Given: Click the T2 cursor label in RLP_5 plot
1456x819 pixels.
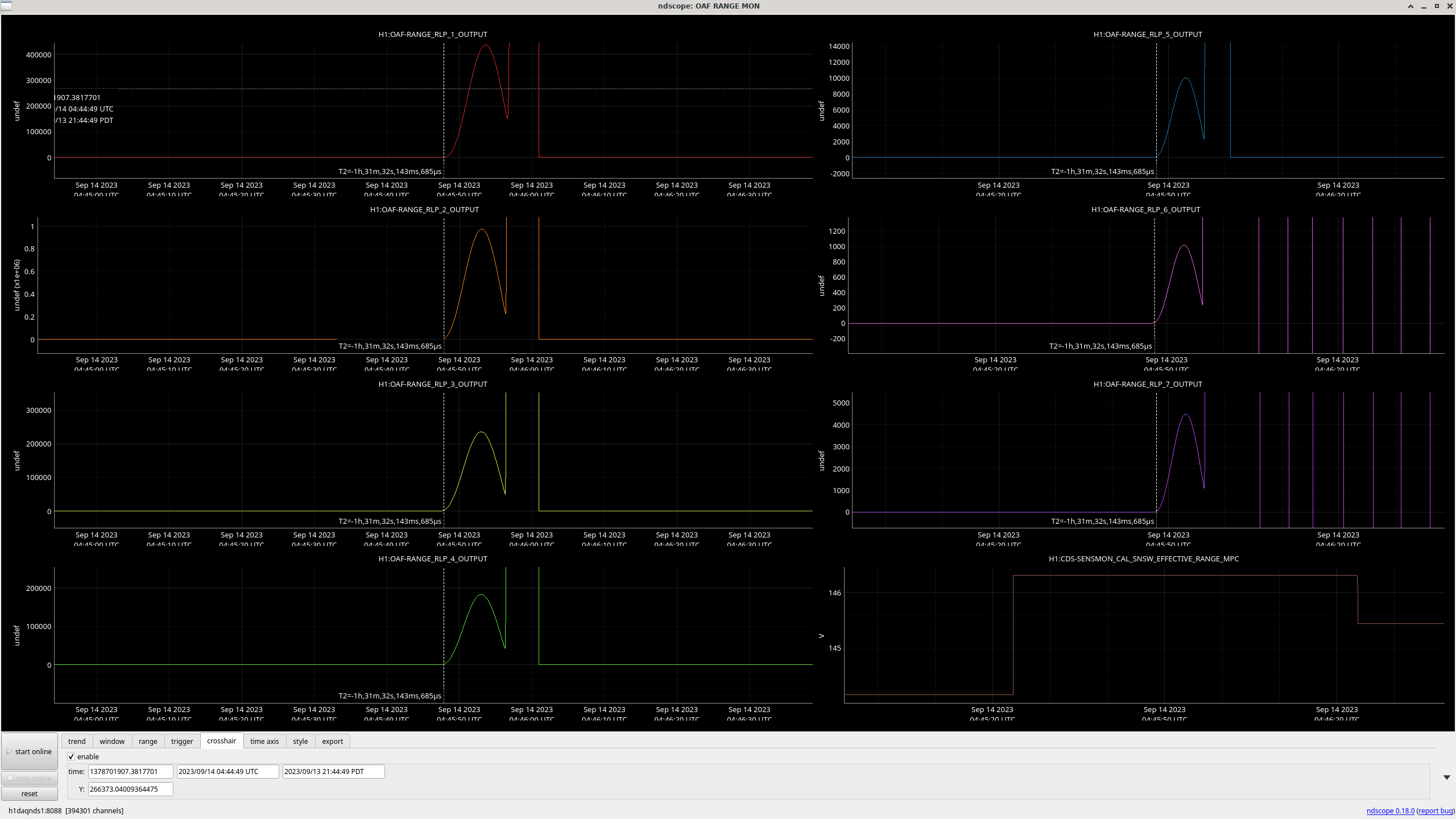Looking at the screenshot, I should point(1103,171).
